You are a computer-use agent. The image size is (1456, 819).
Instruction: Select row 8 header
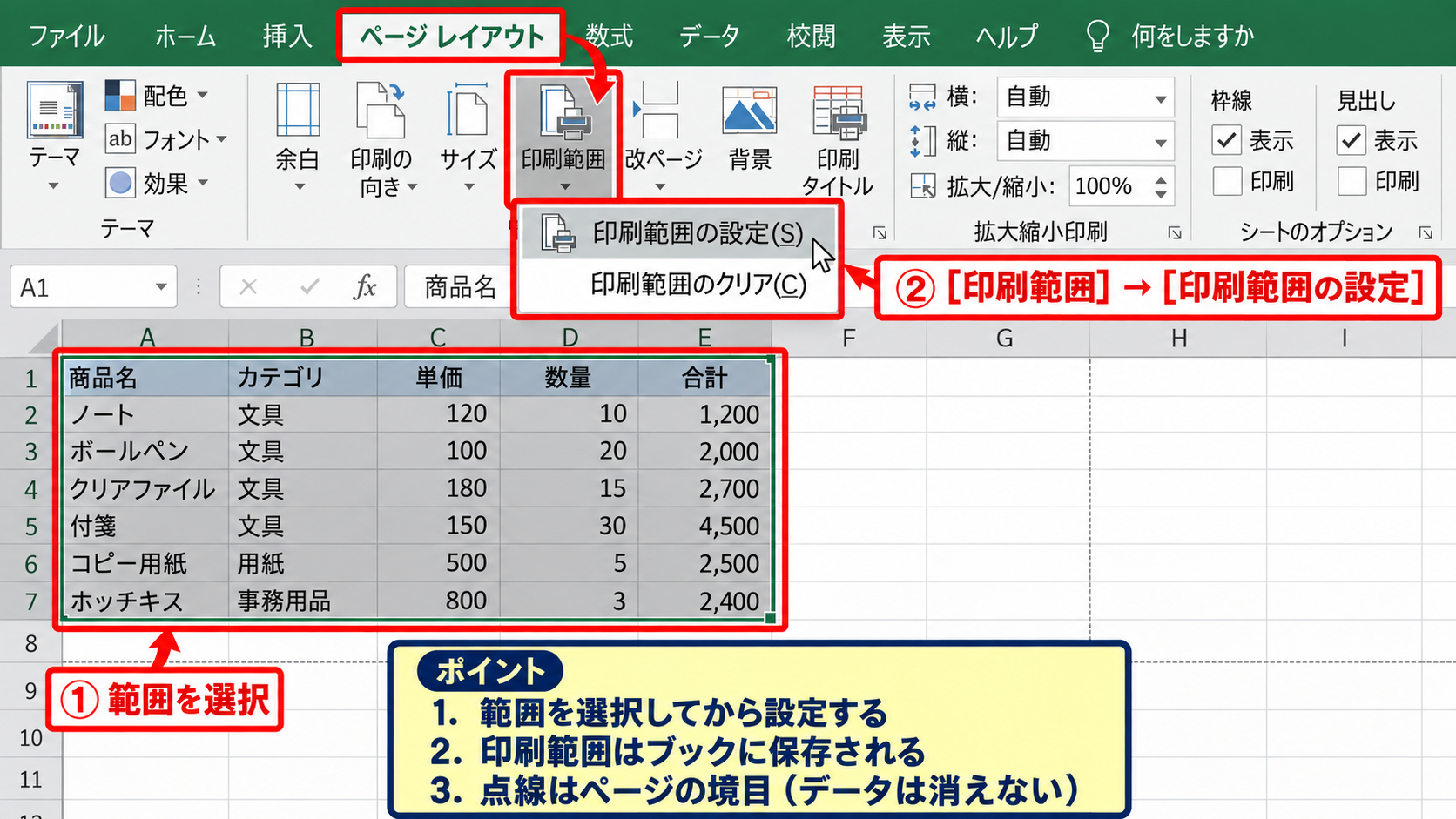[x=30, y=643]
